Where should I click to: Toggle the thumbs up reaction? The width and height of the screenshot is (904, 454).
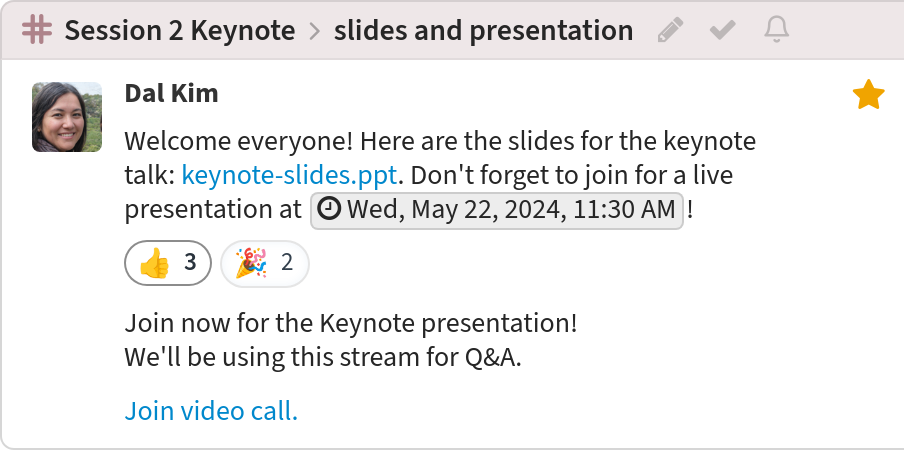point(168,263)
